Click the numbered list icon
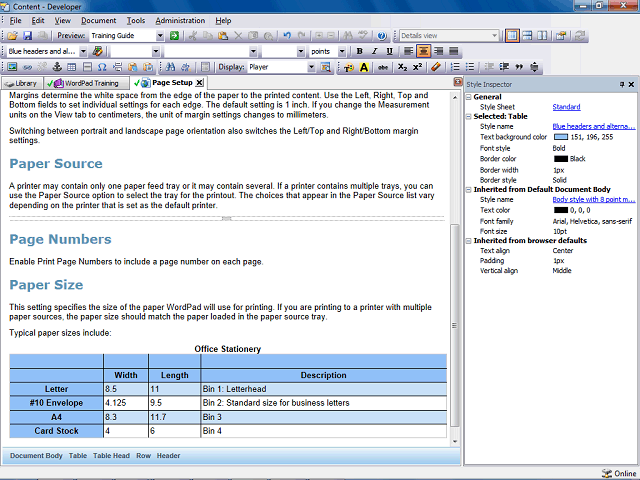The width and height of the screenshot is (640, 480). (x=455, y=67)
